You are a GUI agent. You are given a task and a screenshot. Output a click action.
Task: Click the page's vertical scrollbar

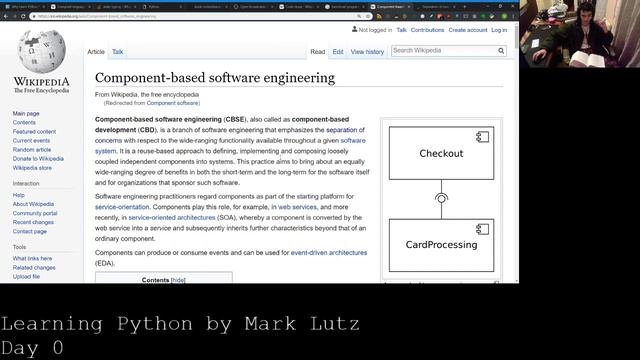517,152
